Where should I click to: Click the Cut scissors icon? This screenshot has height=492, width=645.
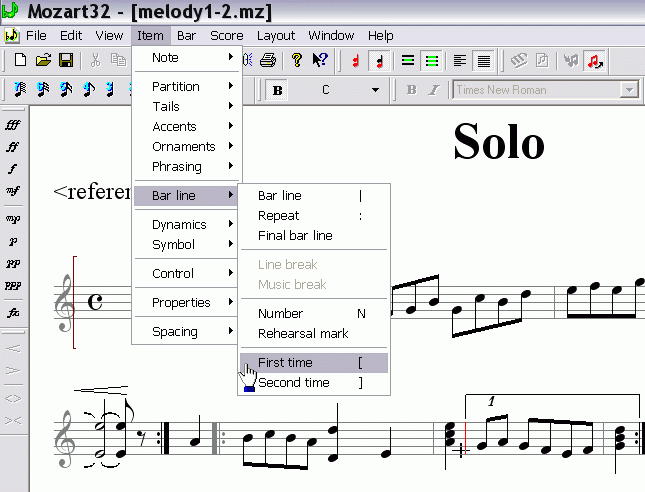95,60
